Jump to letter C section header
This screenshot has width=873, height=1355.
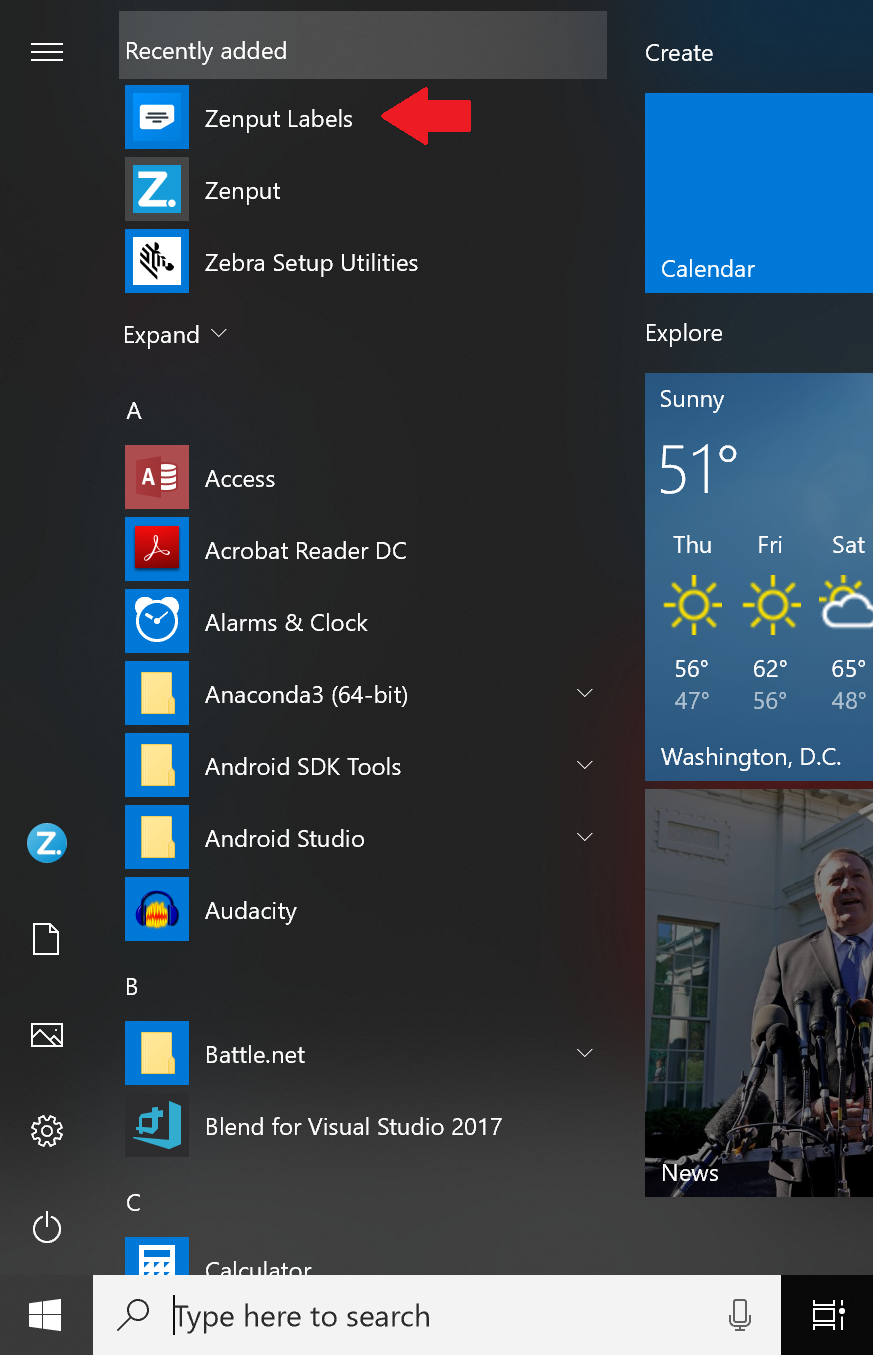click(x=133, y=1203)
